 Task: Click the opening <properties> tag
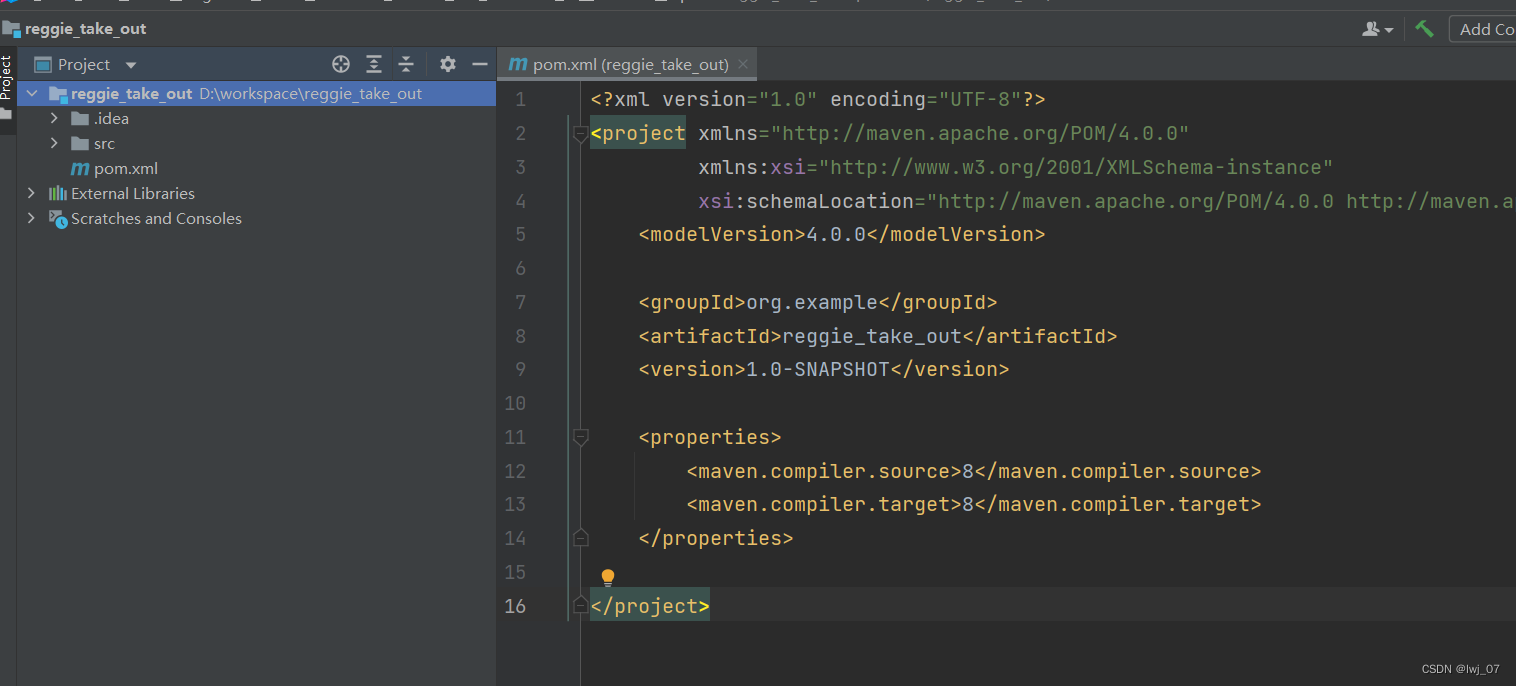710,437
